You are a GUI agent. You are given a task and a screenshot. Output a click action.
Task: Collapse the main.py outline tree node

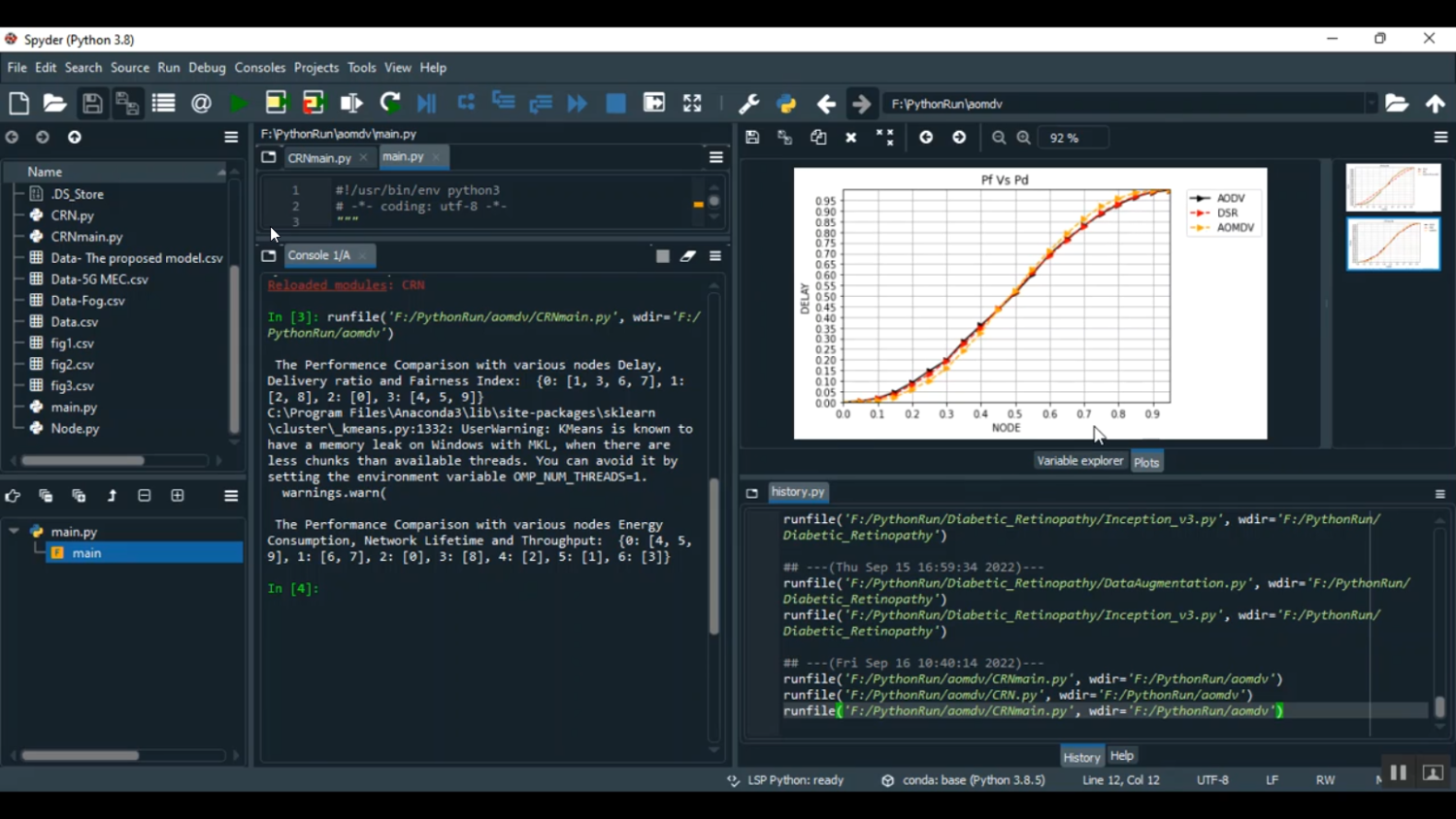click(x=15, y=532)
